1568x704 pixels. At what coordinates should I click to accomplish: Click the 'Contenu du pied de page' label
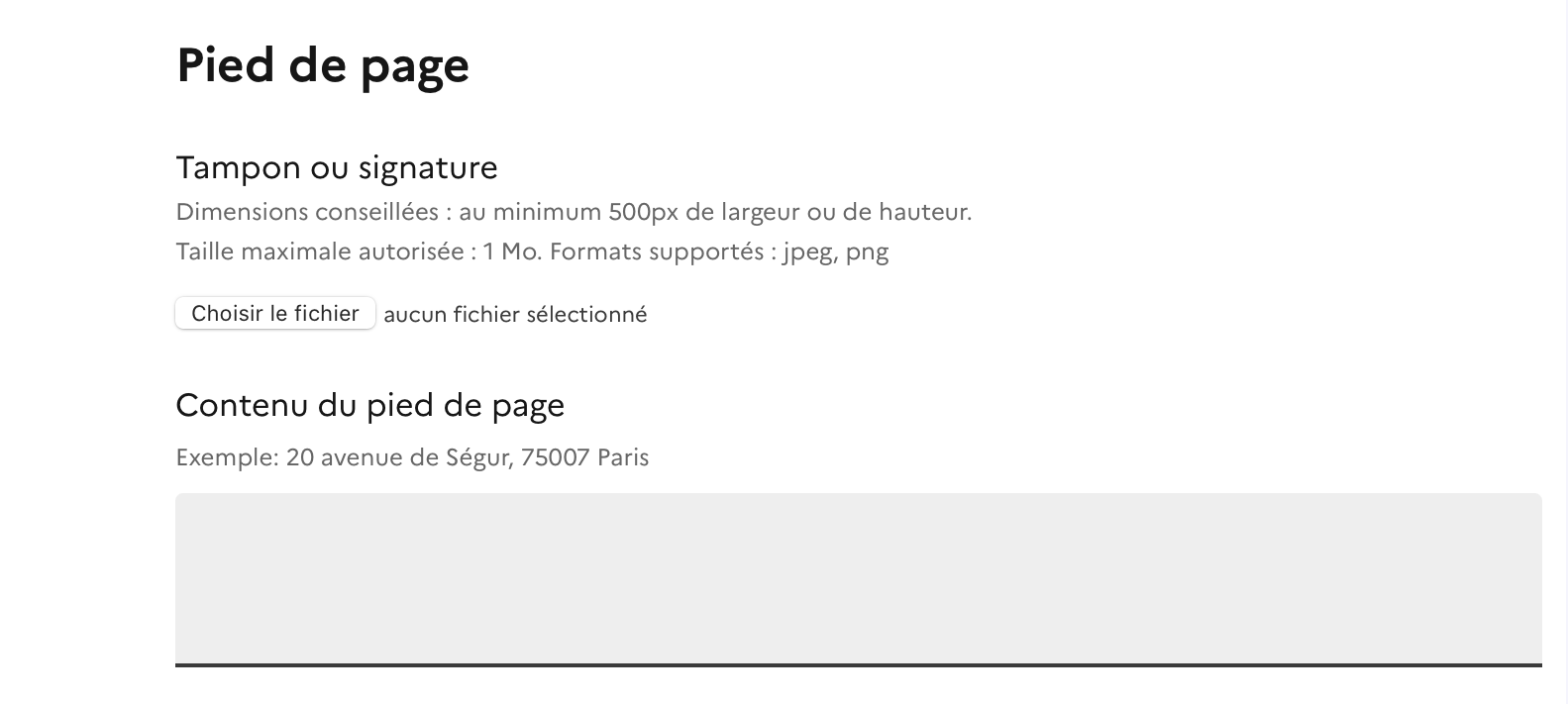tap(369, 405)
